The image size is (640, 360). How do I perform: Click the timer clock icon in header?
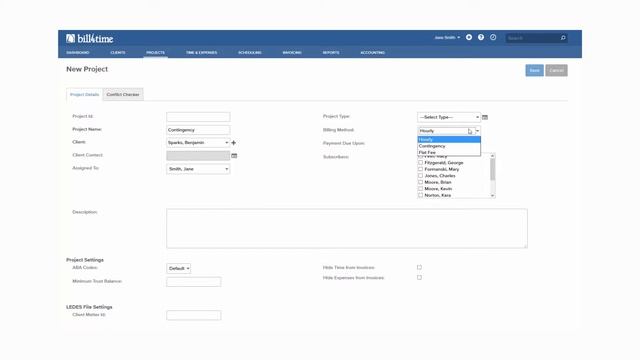click(493, 37)
